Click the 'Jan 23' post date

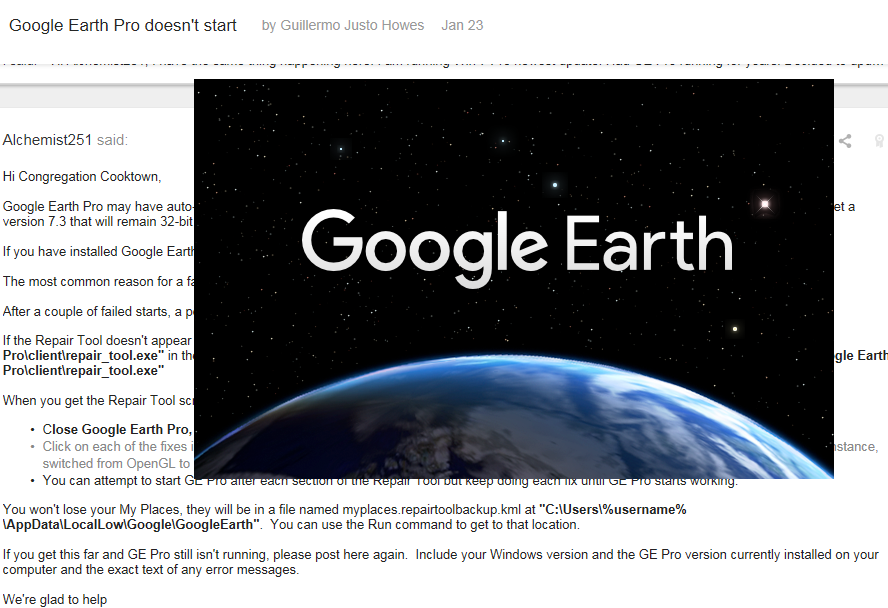pyautogui.click(x=462, y=25)
